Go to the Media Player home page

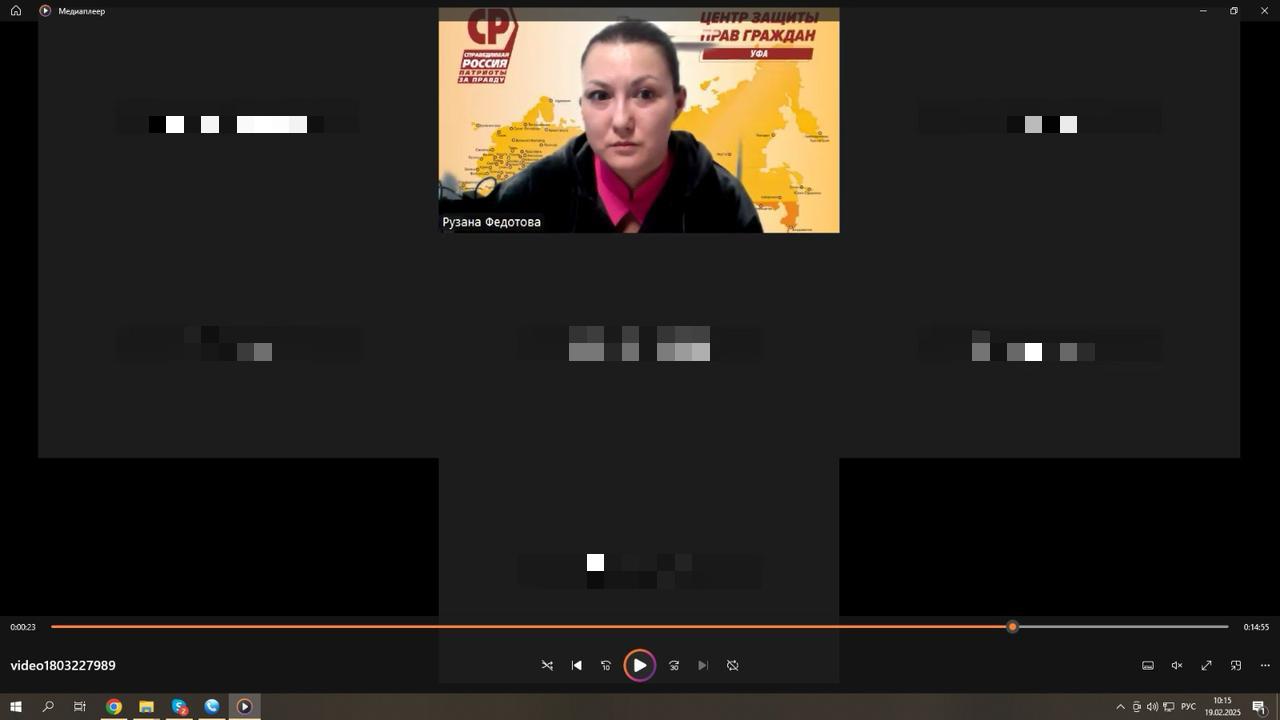tap(16, 11)
